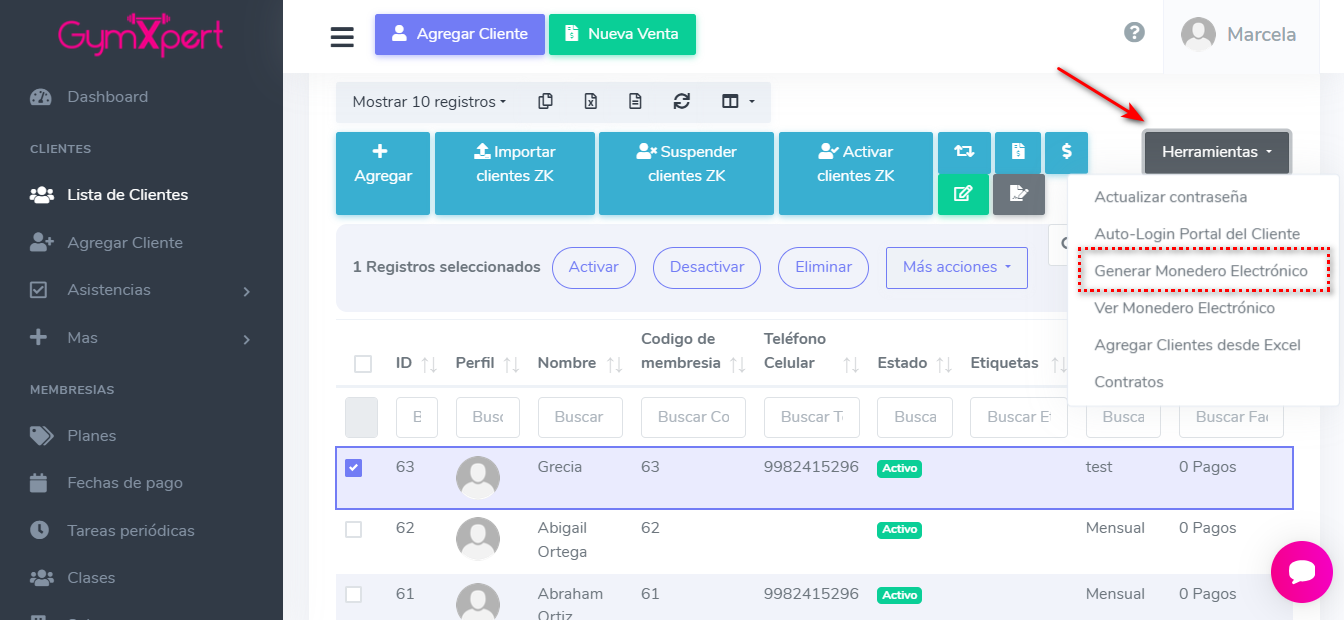
Task: Toggle the hamburger sidebar menu
Action: [342, 37]
